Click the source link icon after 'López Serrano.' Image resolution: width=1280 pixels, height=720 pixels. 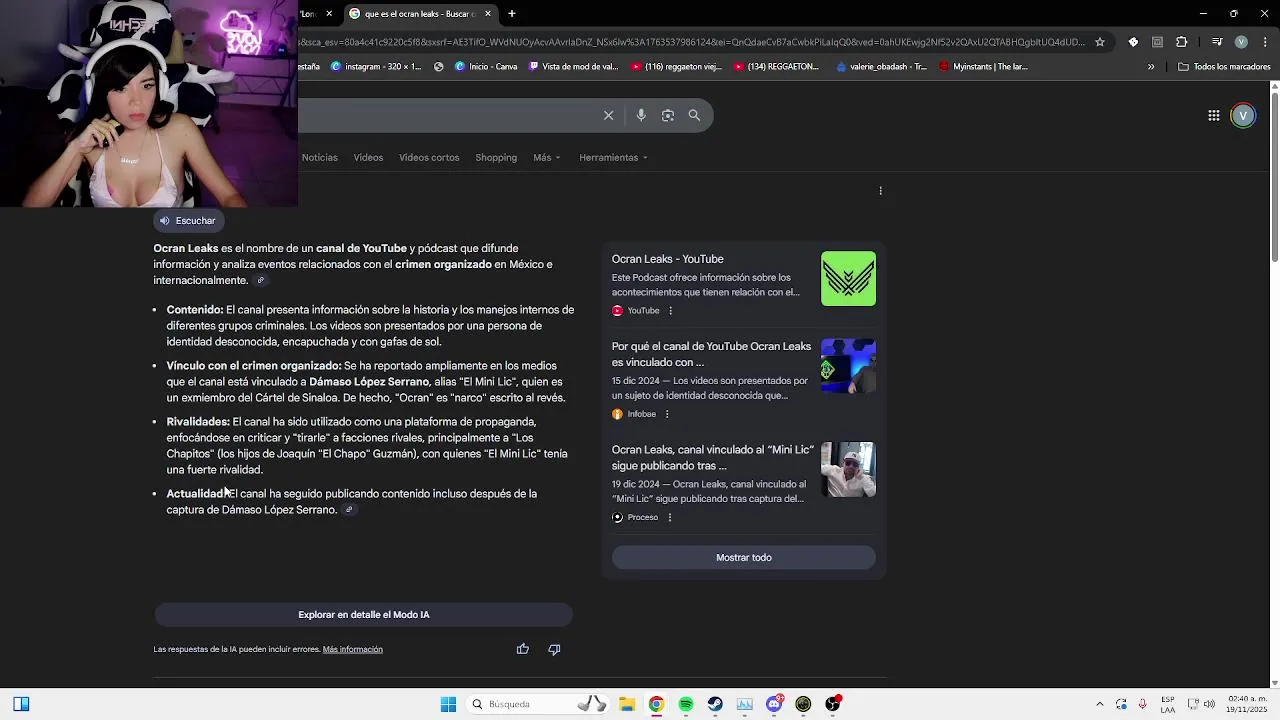[349, 510]
